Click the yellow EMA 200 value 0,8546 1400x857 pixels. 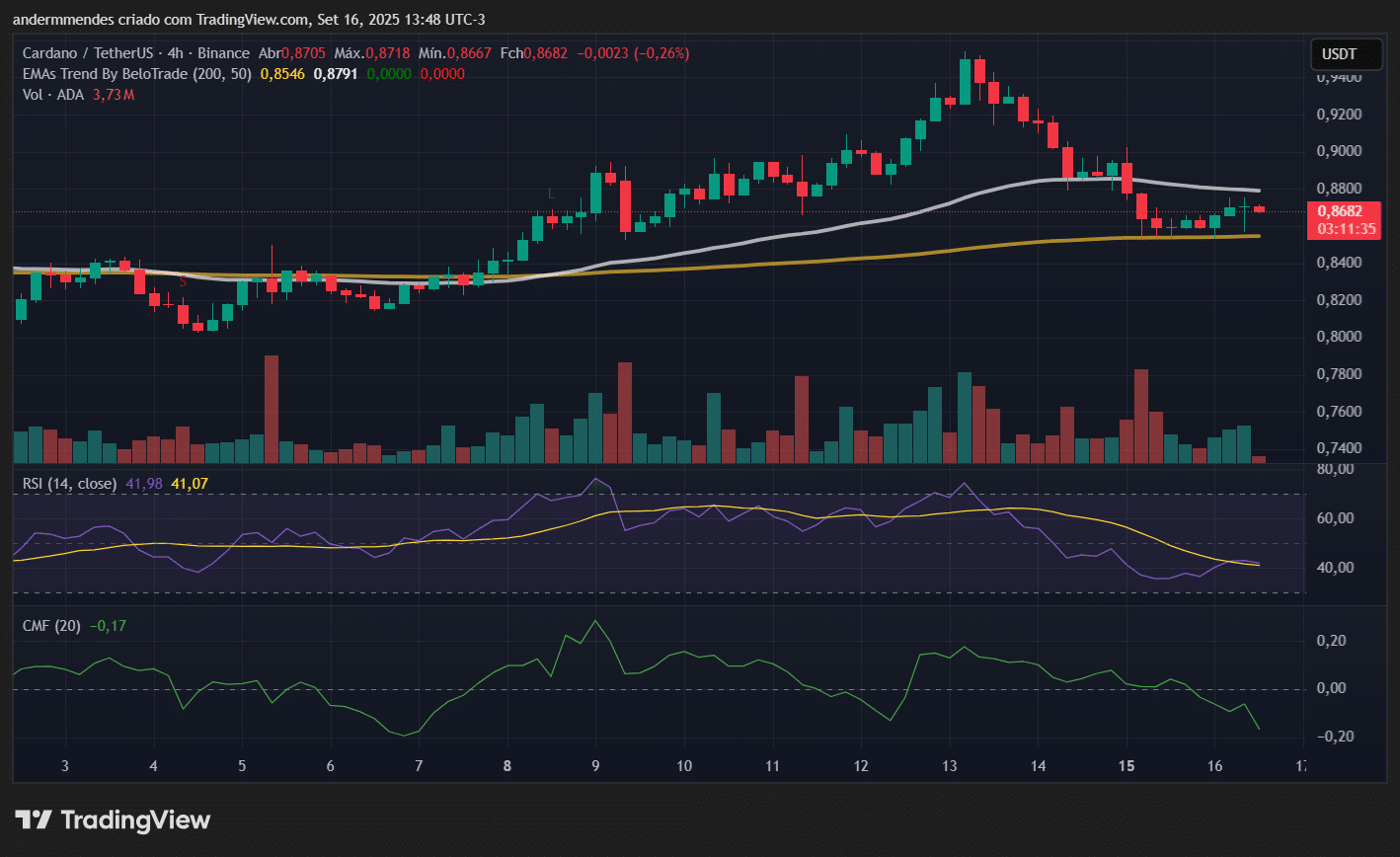coord(283,73)
